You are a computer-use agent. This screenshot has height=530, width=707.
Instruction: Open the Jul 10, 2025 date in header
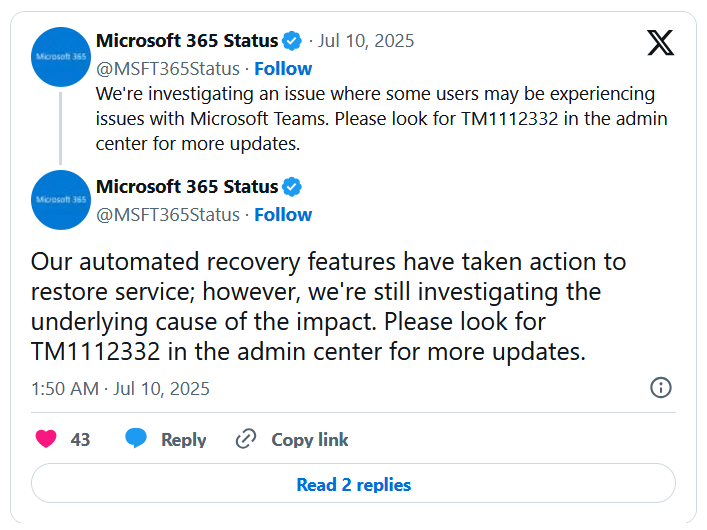366,41
